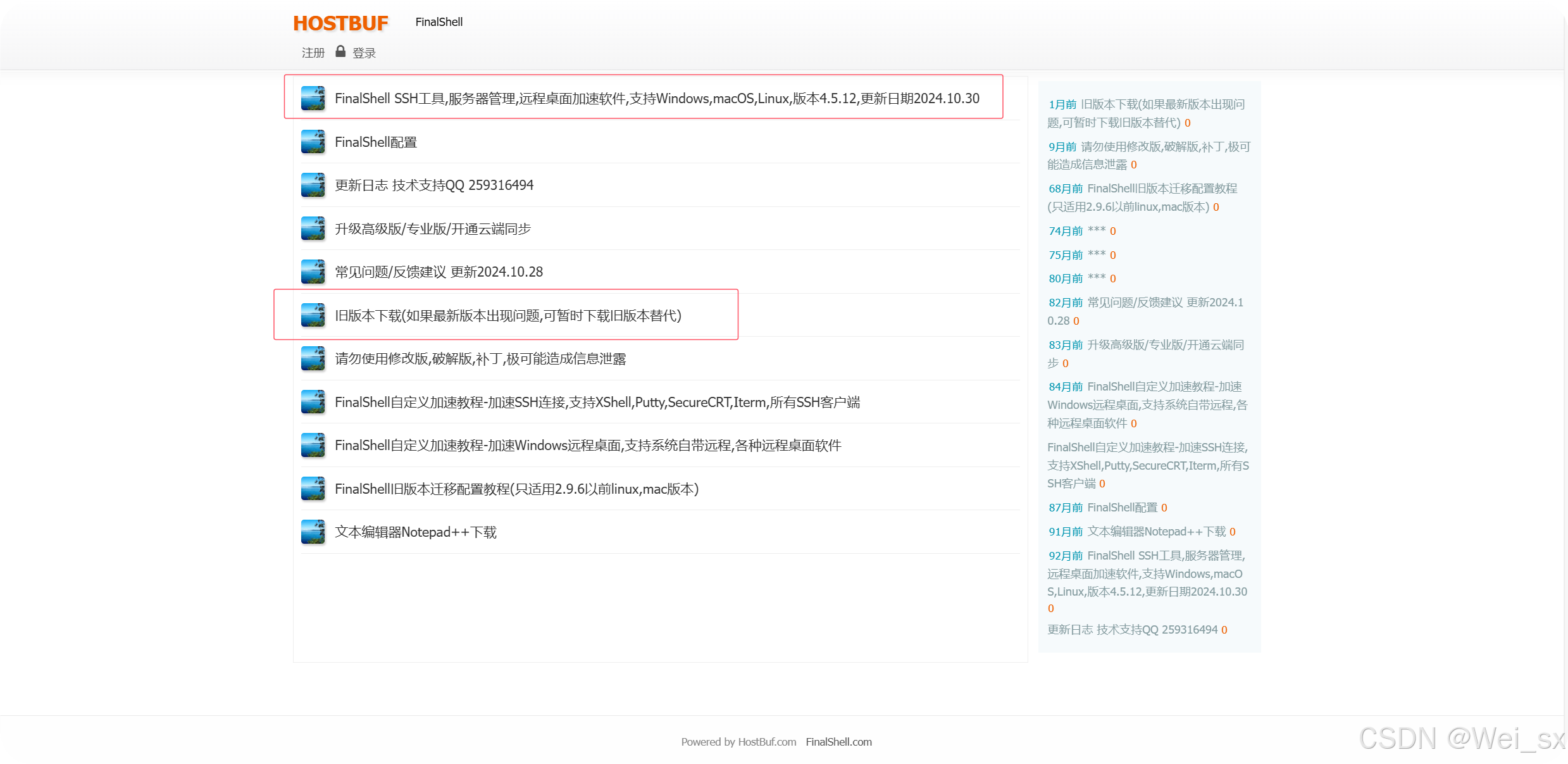Open sidebar 84月前 加速Windows远程桌面 entry
This screenshot has height=764, width=1568.
(1147, 405)
